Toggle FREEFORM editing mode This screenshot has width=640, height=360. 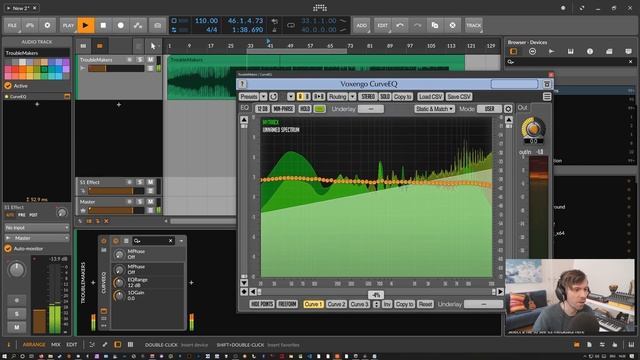click(x=287, y=304)
